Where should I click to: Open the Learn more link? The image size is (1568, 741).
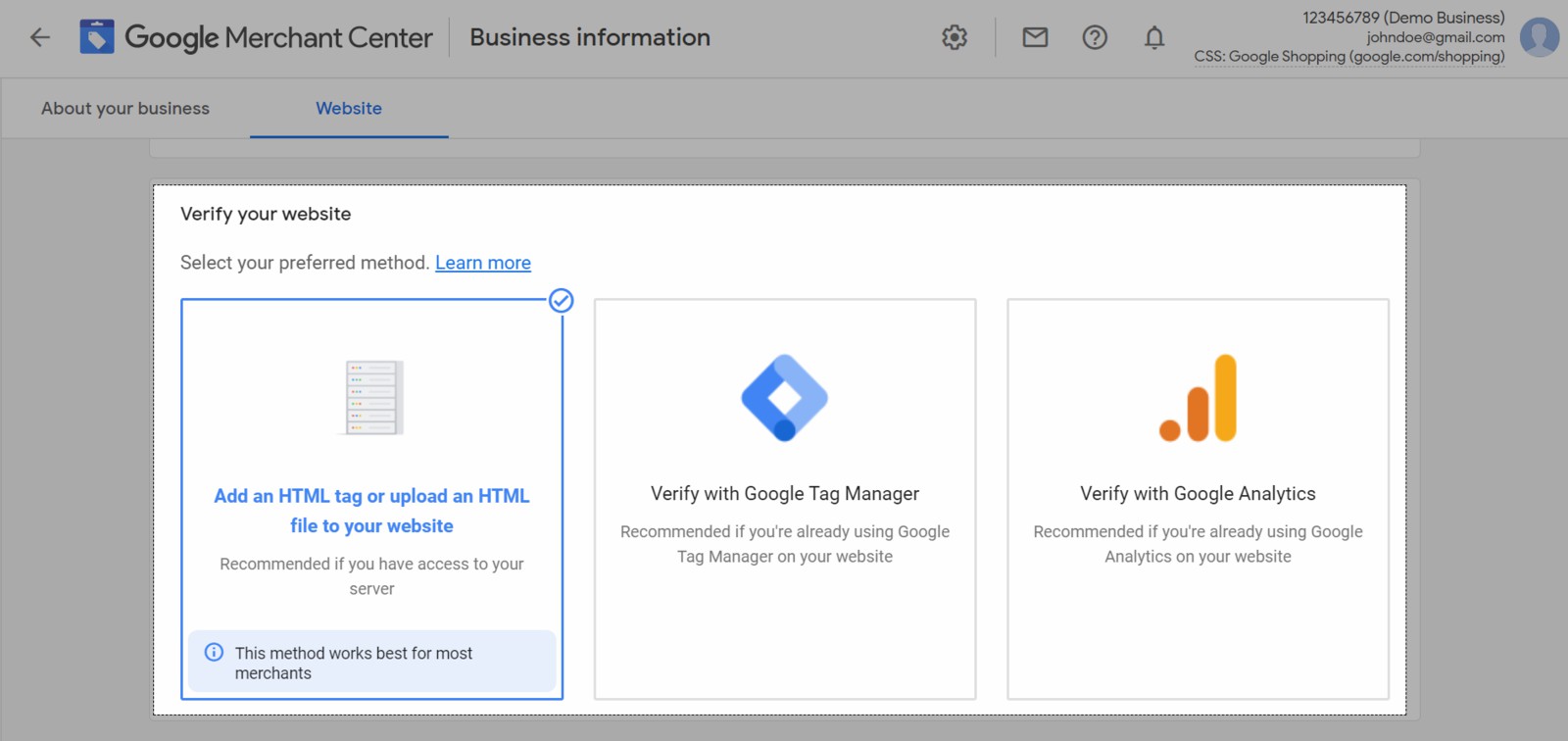[483, 263]
